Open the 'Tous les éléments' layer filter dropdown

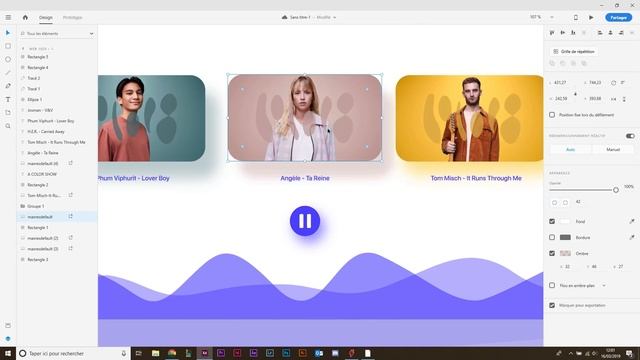click(57, 33)
